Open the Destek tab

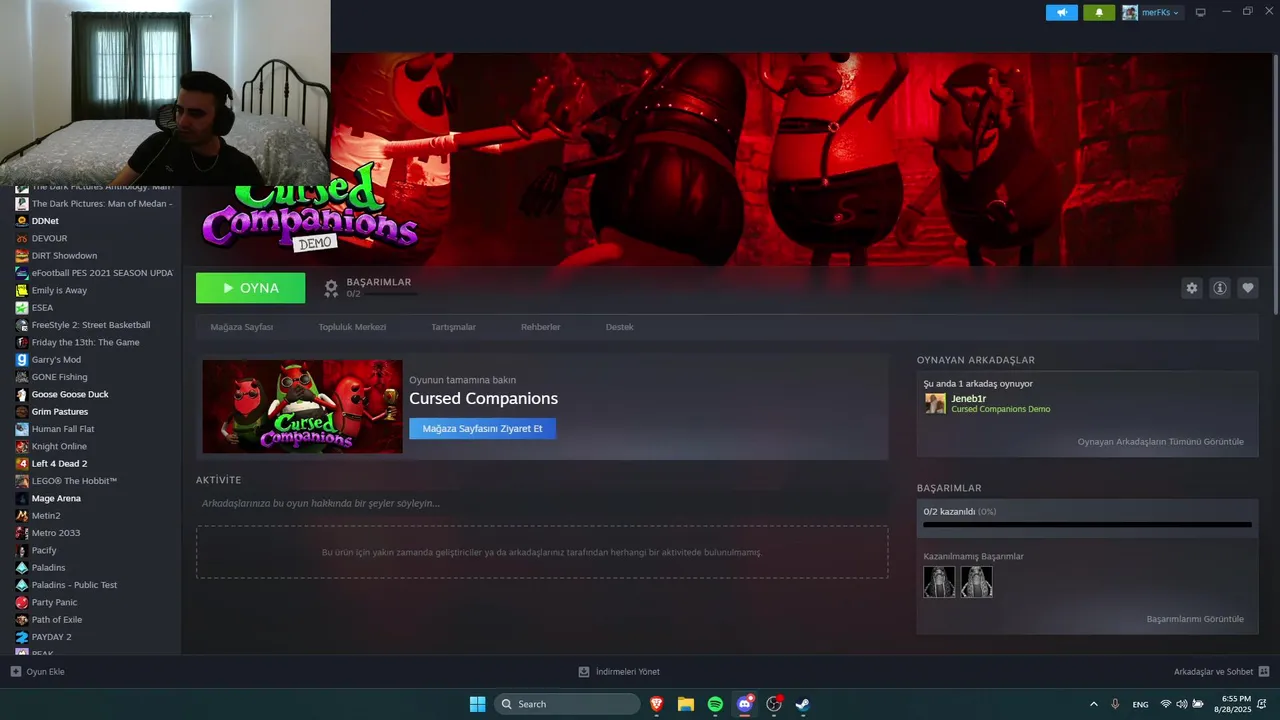tap(619, 327)
